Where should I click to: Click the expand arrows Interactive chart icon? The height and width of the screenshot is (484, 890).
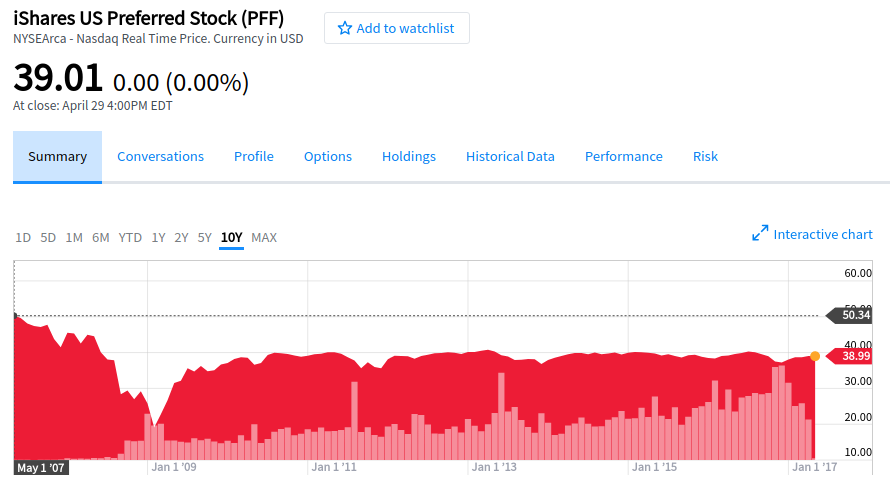pyautogui.click(x=760, y=234)
